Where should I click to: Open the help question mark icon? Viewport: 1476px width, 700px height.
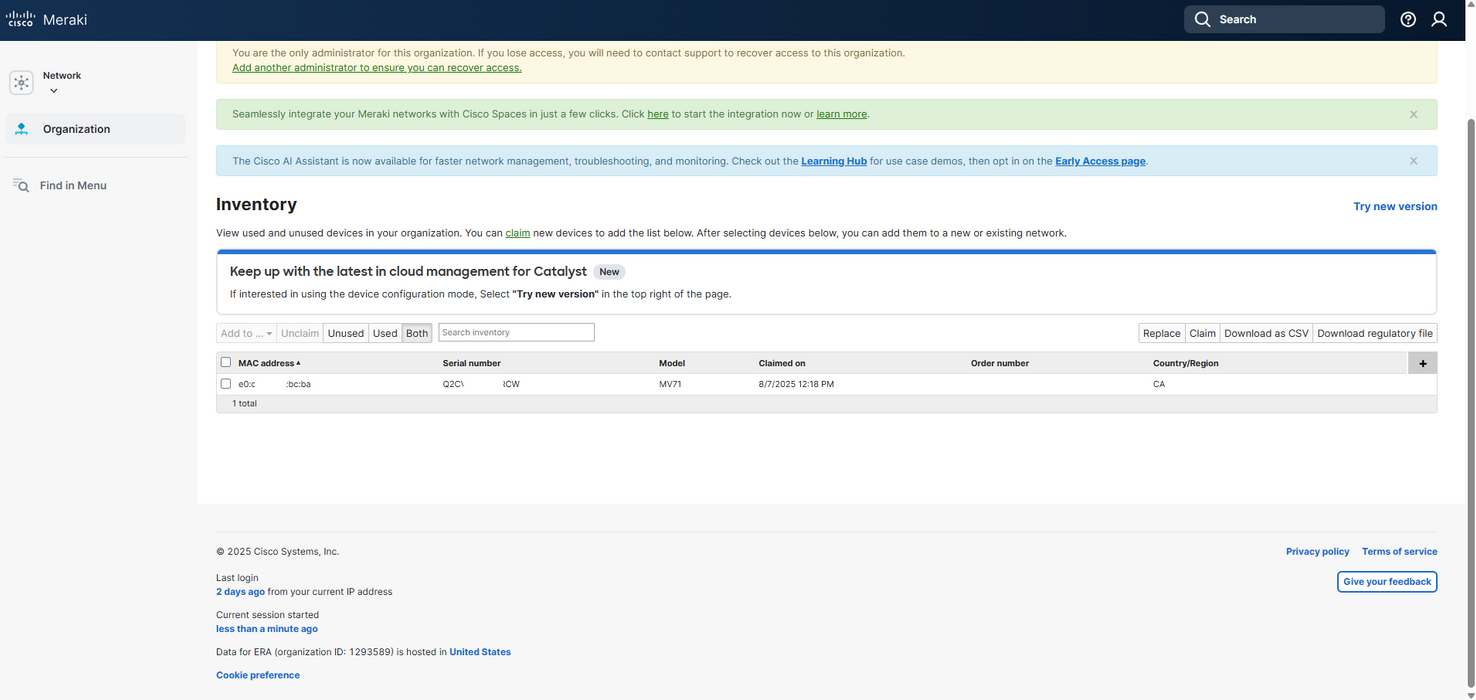1408,19
